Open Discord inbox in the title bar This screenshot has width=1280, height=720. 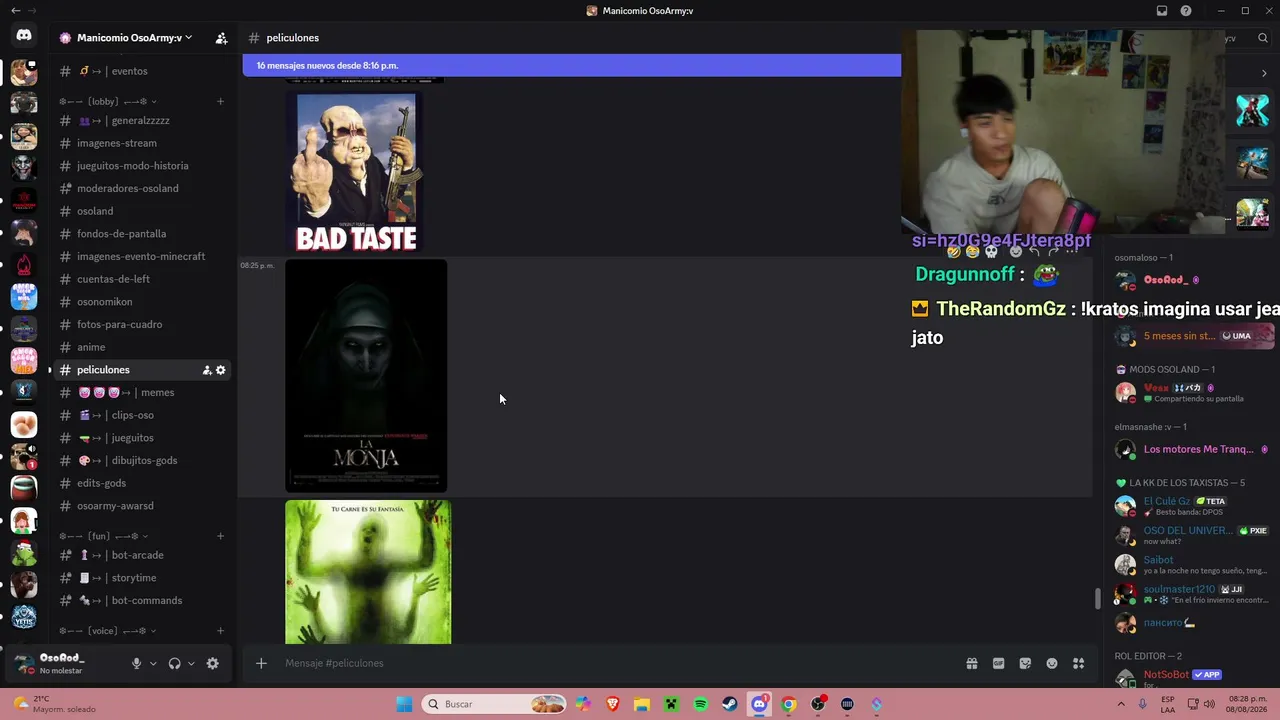(1162, 11)
